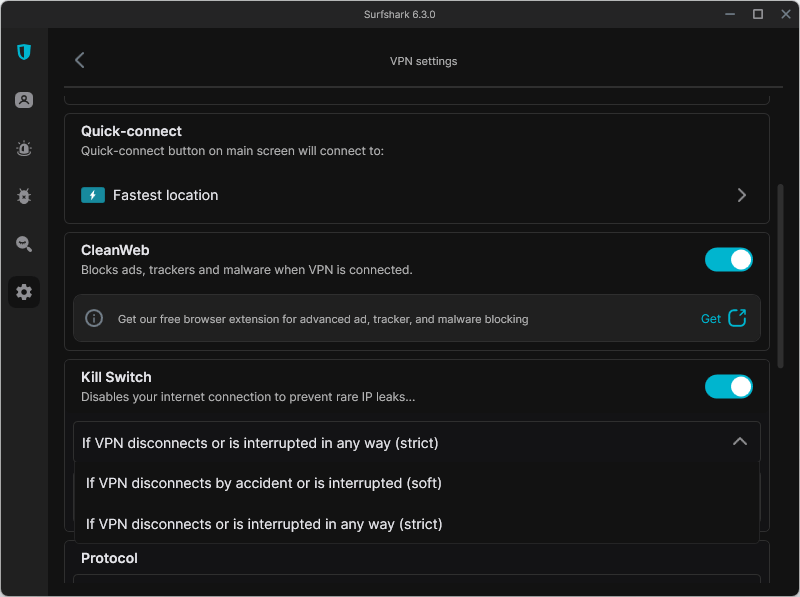This screenshot has height=597, width=800.
Task: Collapse the Kill Switch mode dropdown chevron
Action: click(x=739, y=442)
